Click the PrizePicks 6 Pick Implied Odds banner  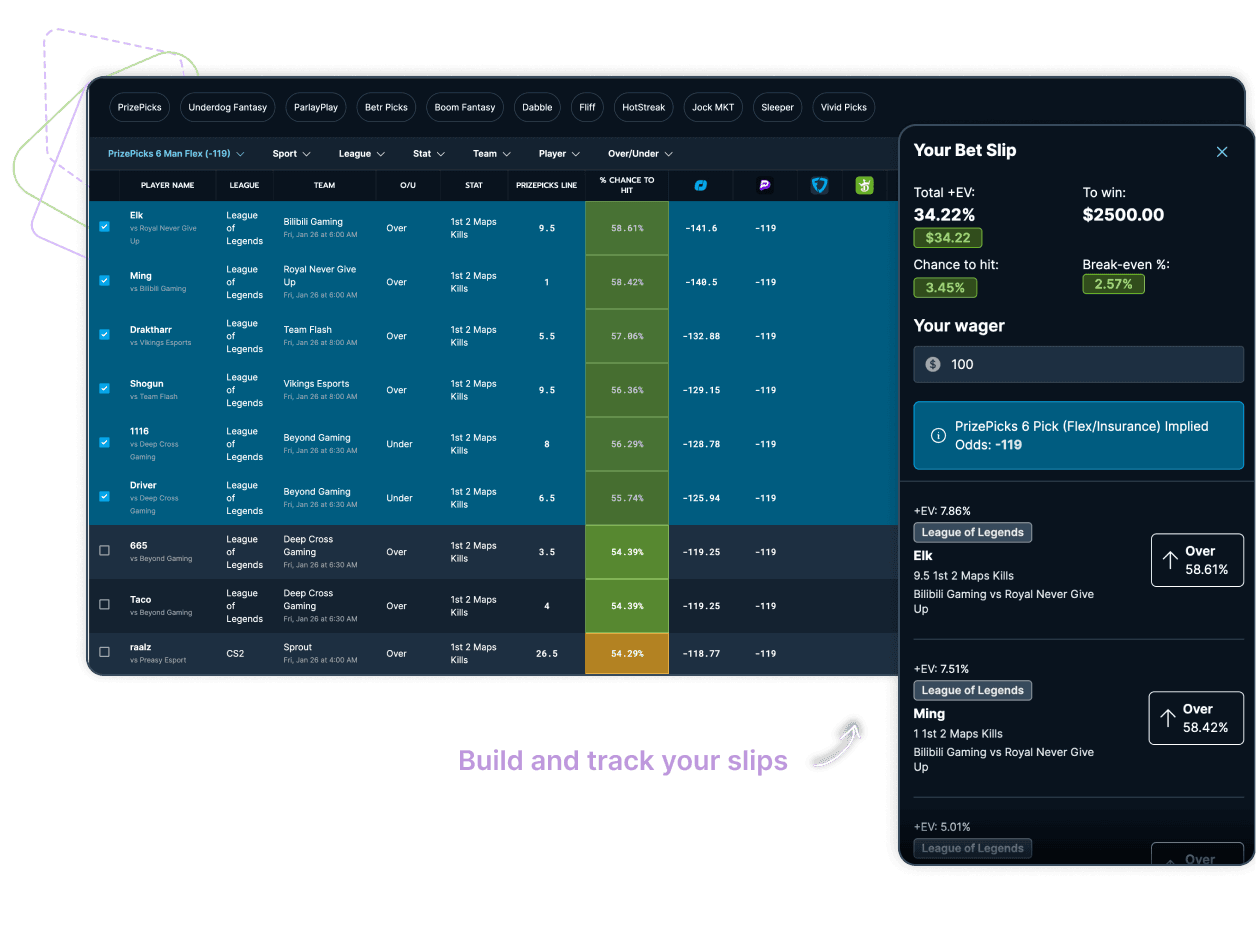click(x=1079, y=436)
